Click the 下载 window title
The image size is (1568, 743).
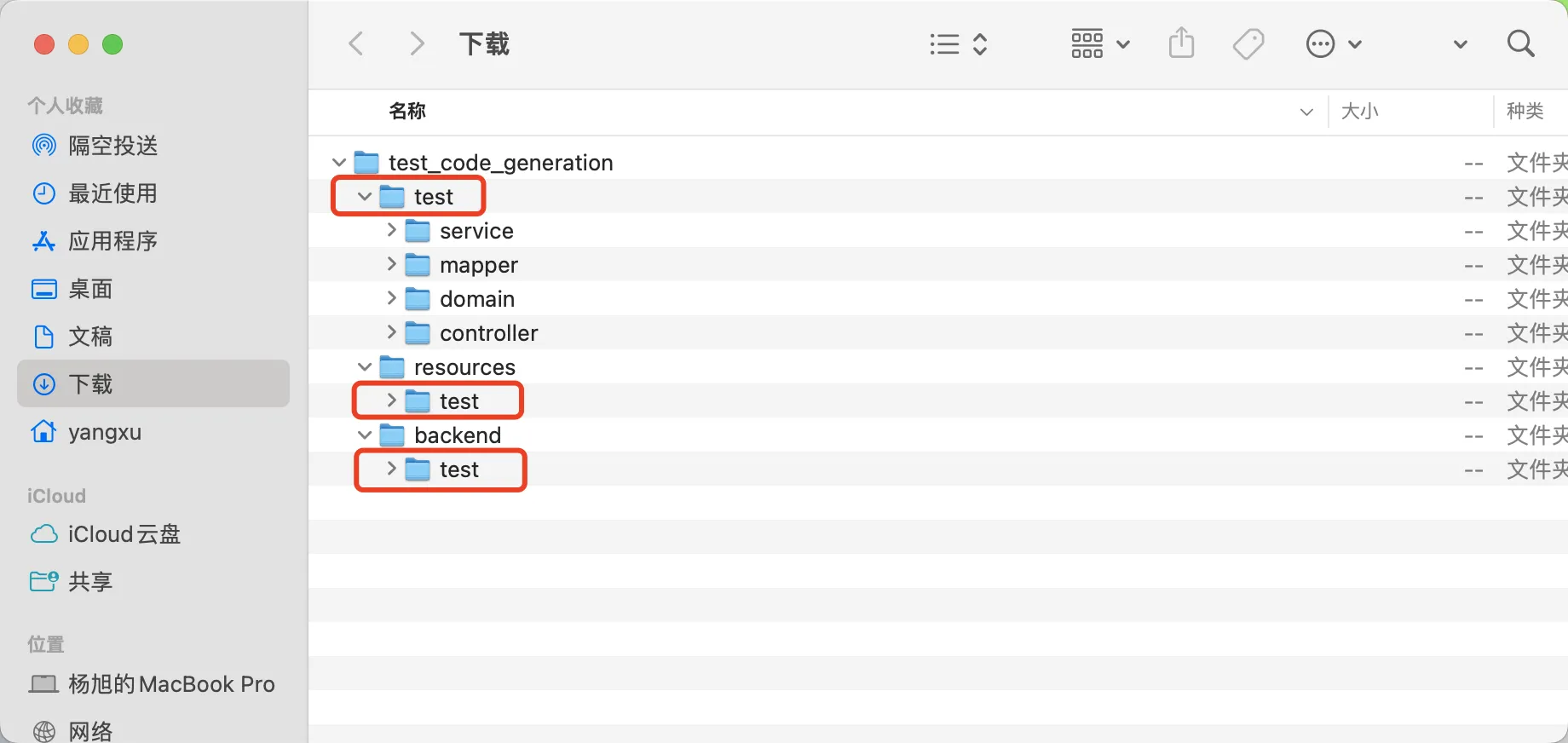click(484, 43)
